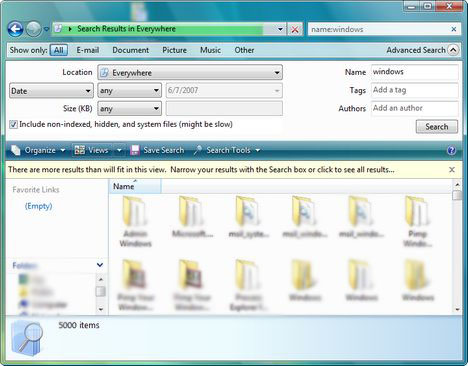The width and height of the screenshot is (468, 366).
Task: Dismiss the more results information bar
Action: [452, 170]
